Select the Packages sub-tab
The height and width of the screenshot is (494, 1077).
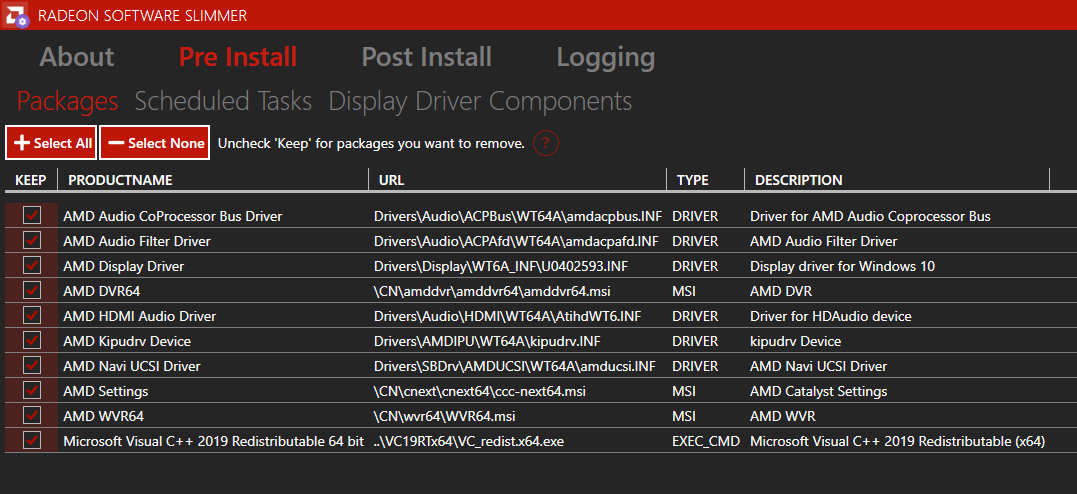[x=68, y=101]
